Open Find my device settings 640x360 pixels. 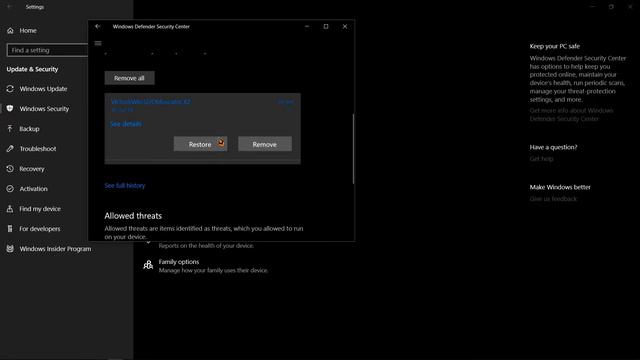click(x=40, y=209)
